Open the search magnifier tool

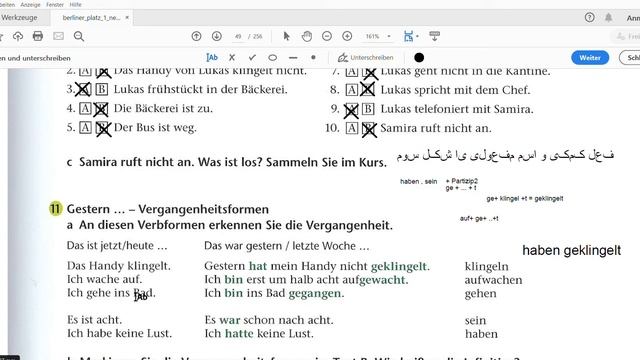point(79,36)
